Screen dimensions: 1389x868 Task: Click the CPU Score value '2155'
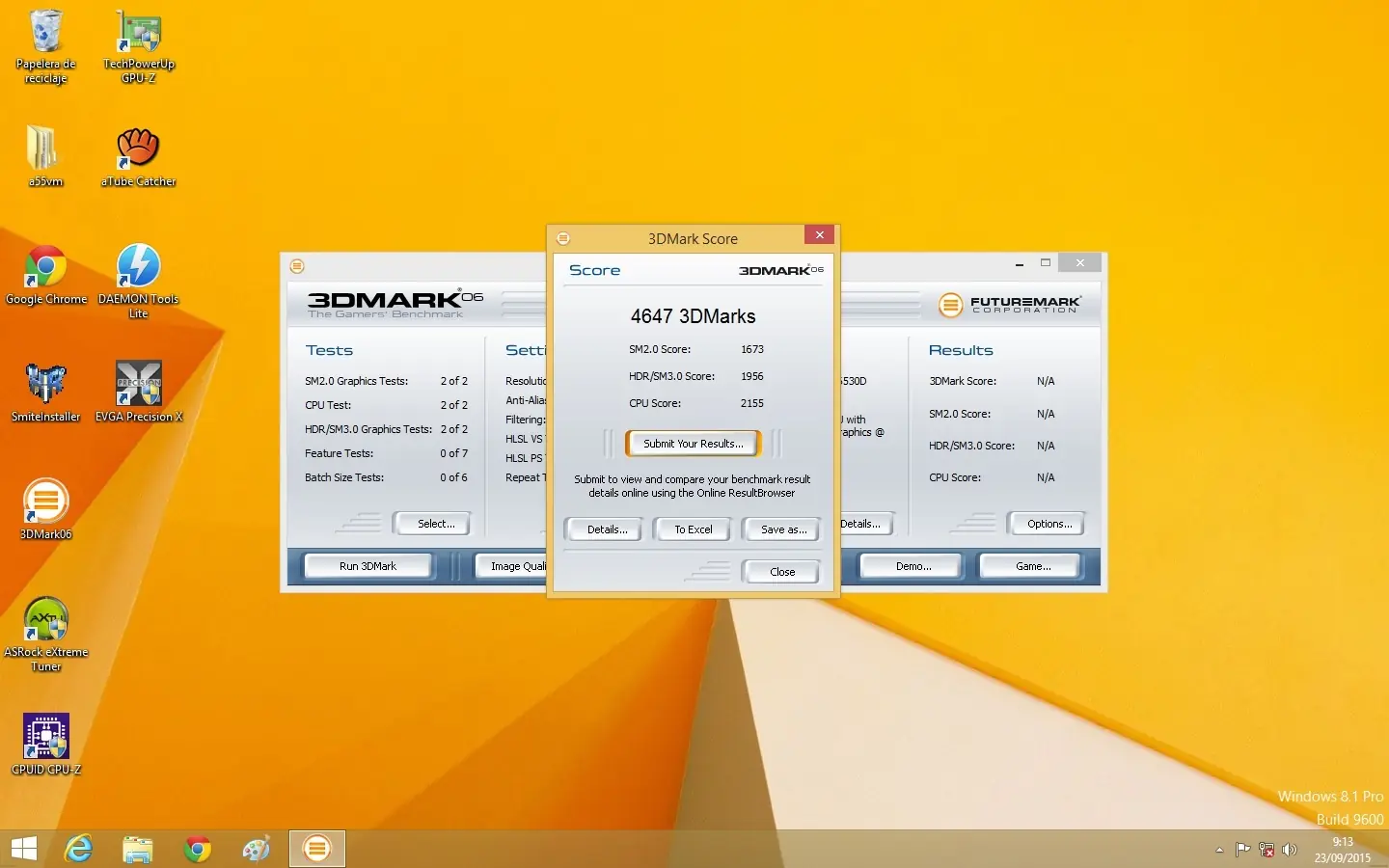[752, 403]
